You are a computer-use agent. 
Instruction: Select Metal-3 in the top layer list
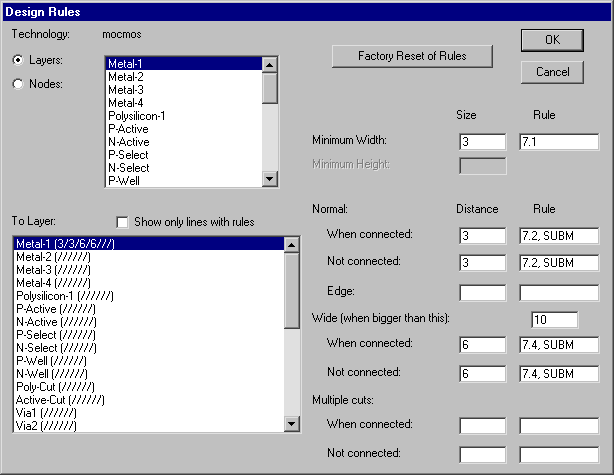[126, 90]
